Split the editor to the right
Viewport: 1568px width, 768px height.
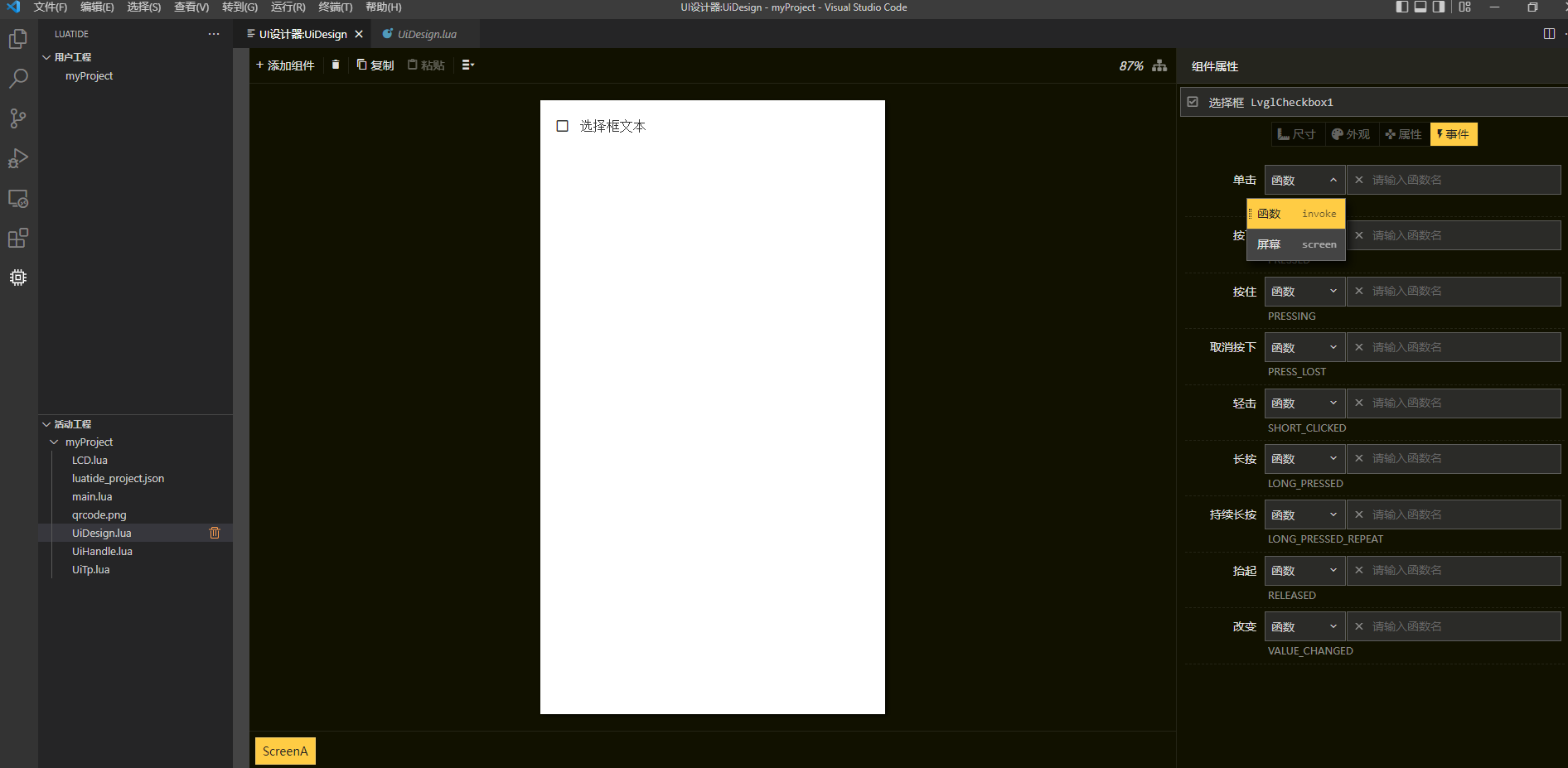(1549, 34)
